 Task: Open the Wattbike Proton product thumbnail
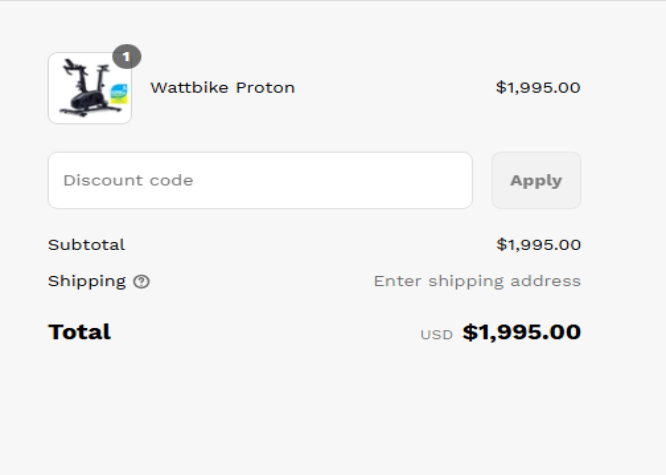[x=90, y=88]
